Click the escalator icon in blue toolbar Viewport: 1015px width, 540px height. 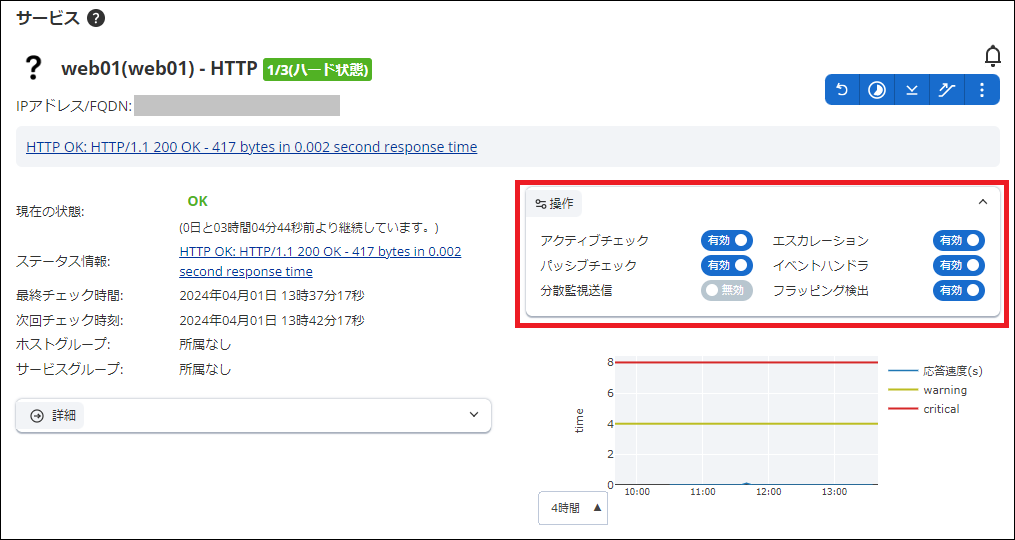click(x=947, y=90)
